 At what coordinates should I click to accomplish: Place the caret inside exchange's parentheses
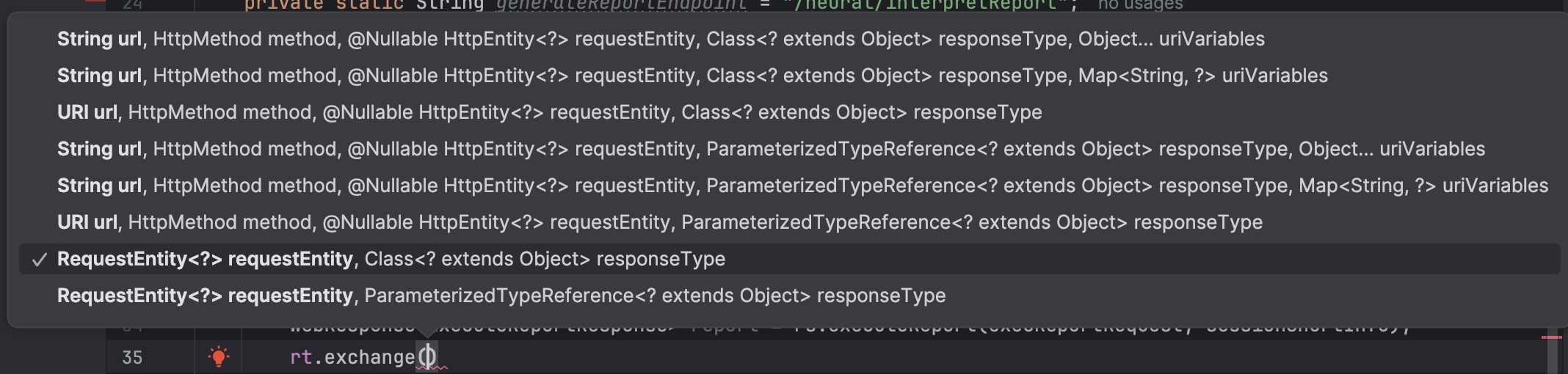(x=427, y=357)
